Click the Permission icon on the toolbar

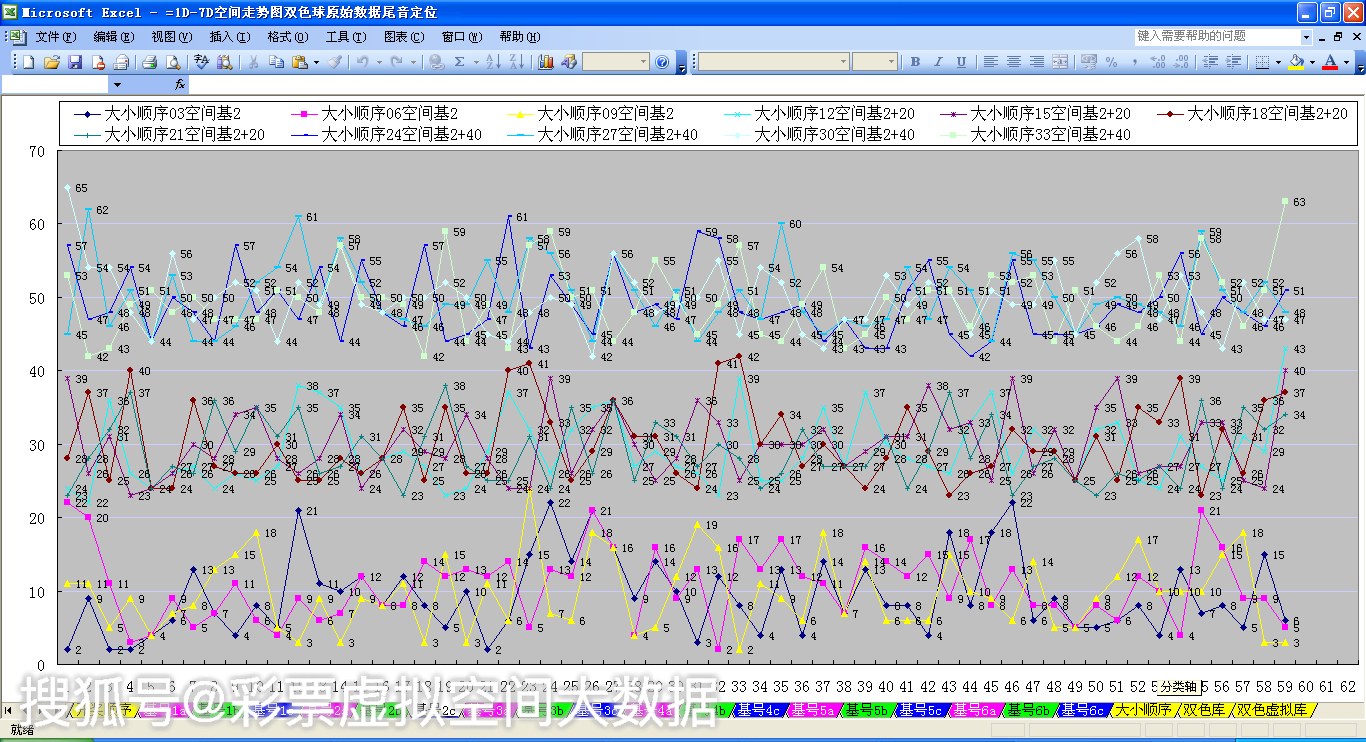click(x=98, y=62)
